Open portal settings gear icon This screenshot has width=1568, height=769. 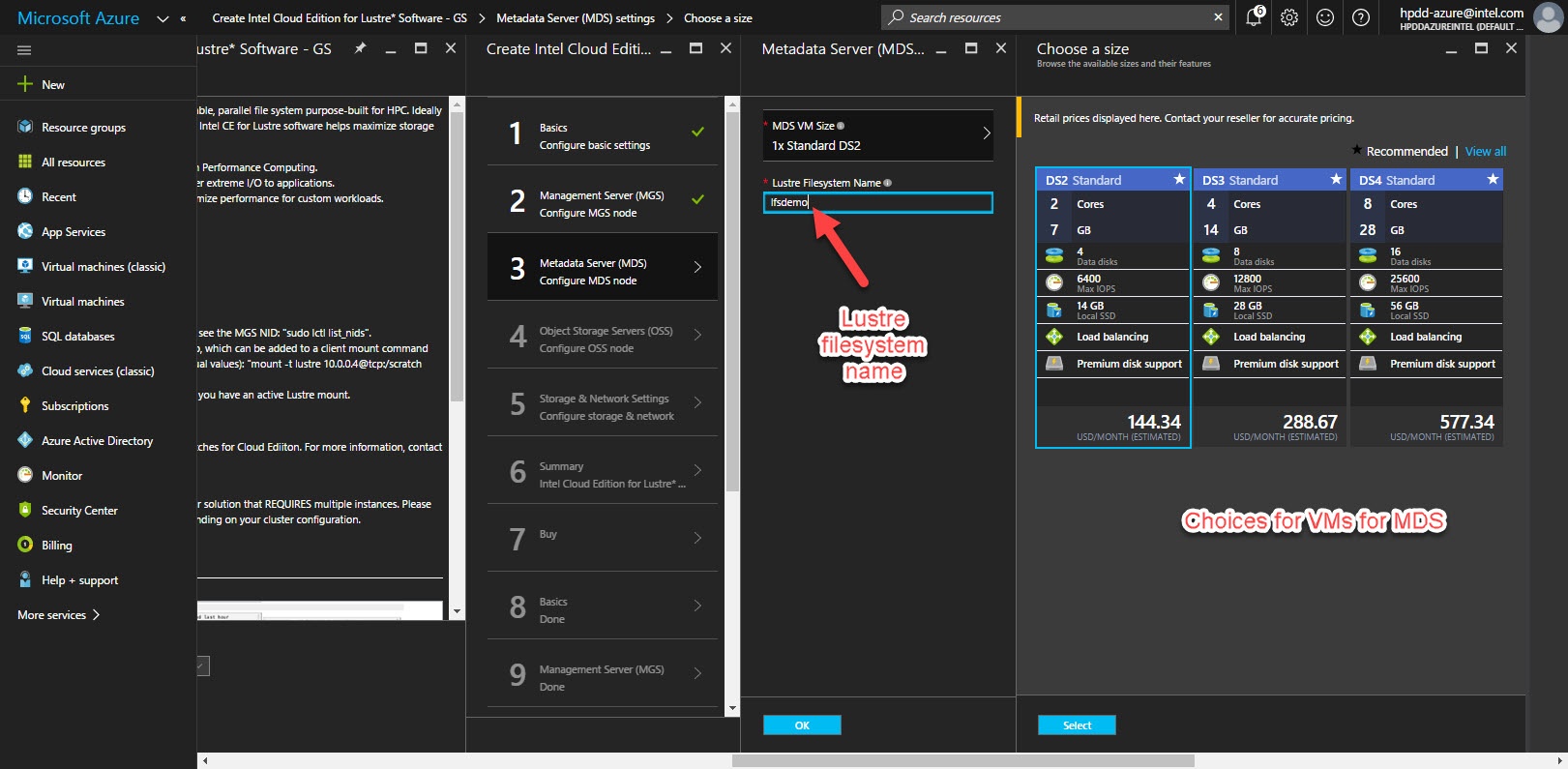click(1289, 17)
